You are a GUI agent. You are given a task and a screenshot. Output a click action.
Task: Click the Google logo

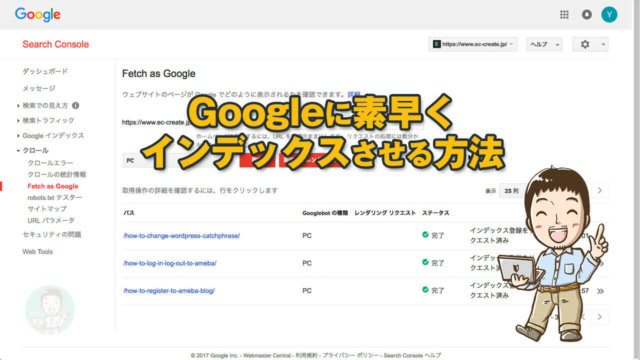[38, 15]
